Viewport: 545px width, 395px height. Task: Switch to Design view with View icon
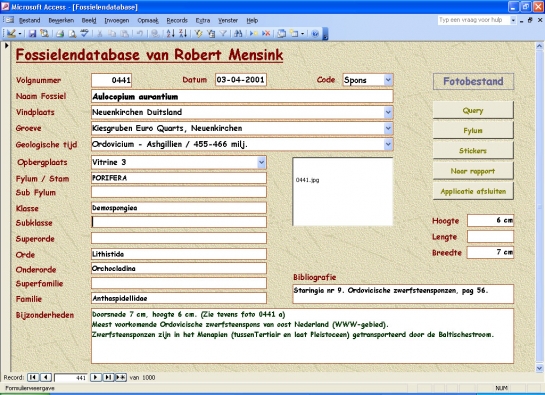[x=11, y=33]
